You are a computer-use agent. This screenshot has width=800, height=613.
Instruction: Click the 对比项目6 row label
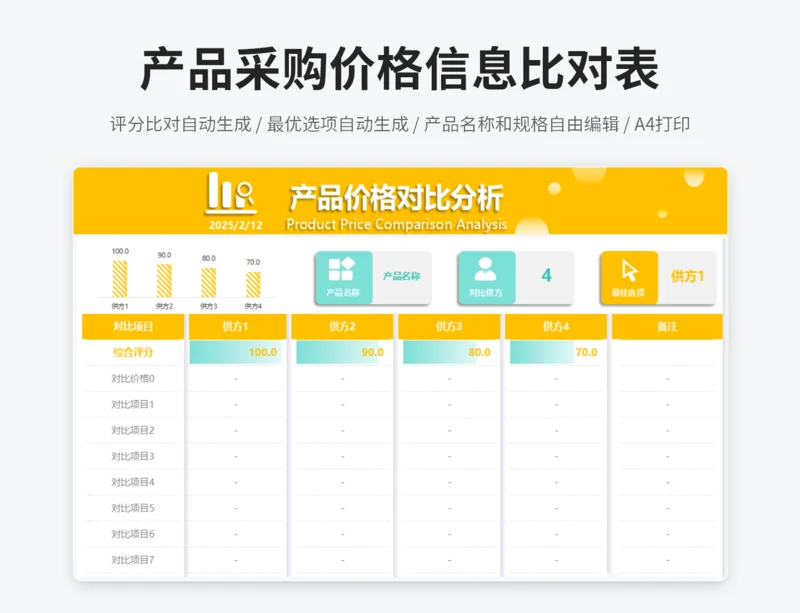coord(133,534)
